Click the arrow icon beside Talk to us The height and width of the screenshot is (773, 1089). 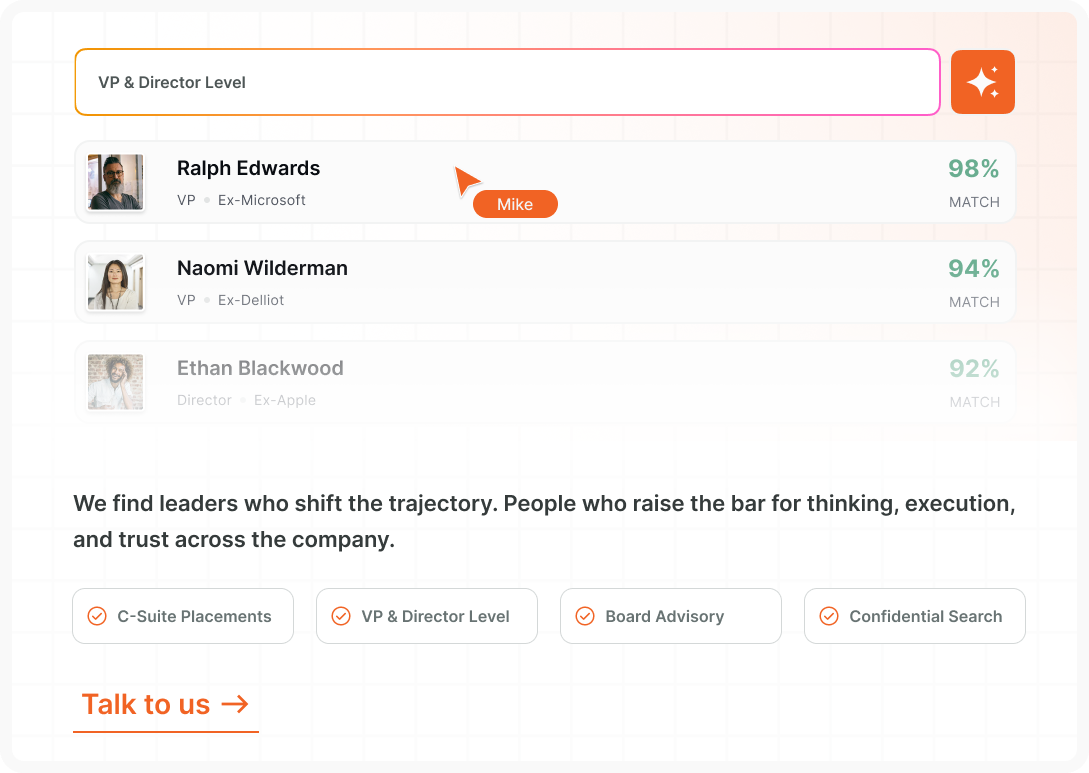pyautogui.click(x=235, y=704)
